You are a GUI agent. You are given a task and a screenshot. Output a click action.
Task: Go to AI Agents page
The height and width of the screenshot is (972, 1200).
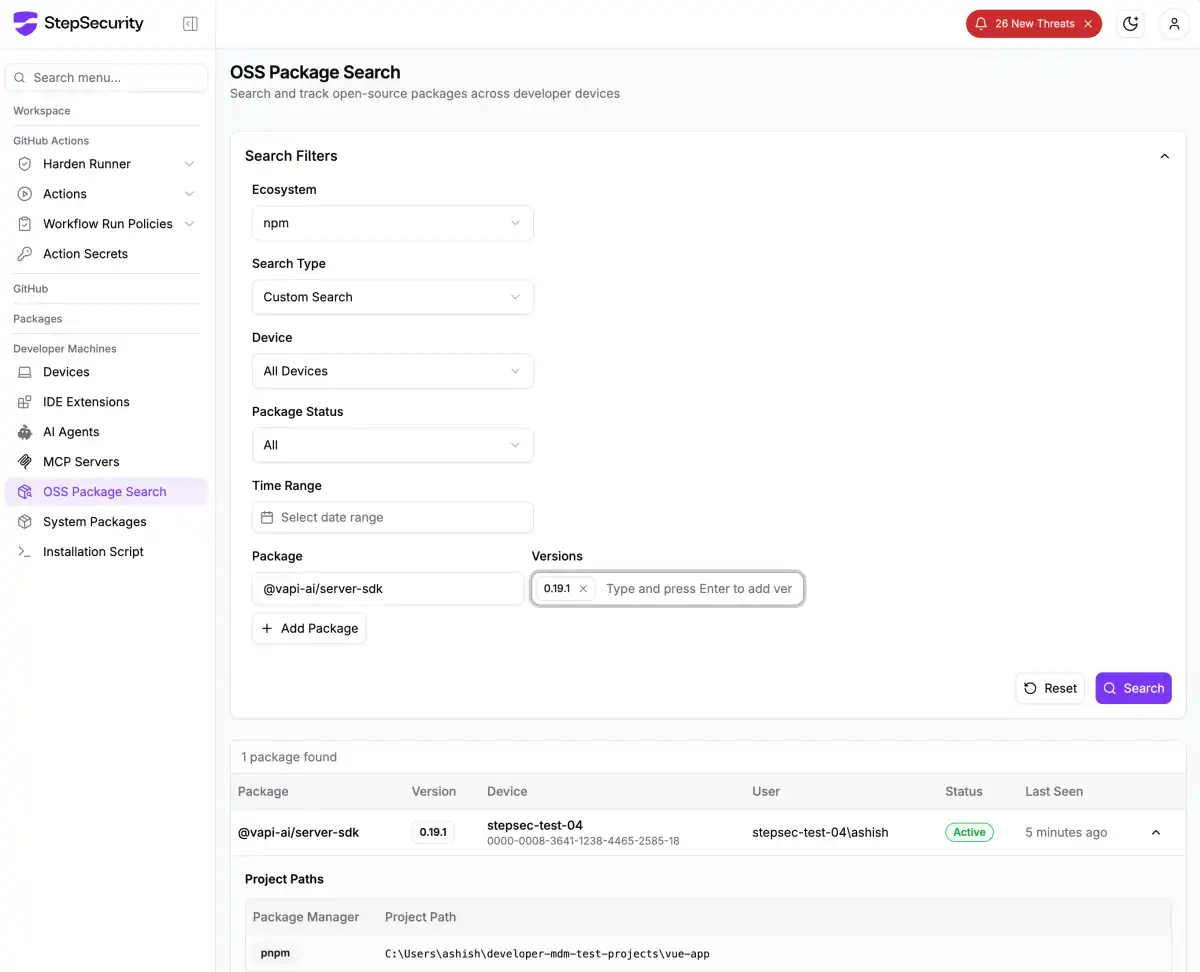coord(105,432)
